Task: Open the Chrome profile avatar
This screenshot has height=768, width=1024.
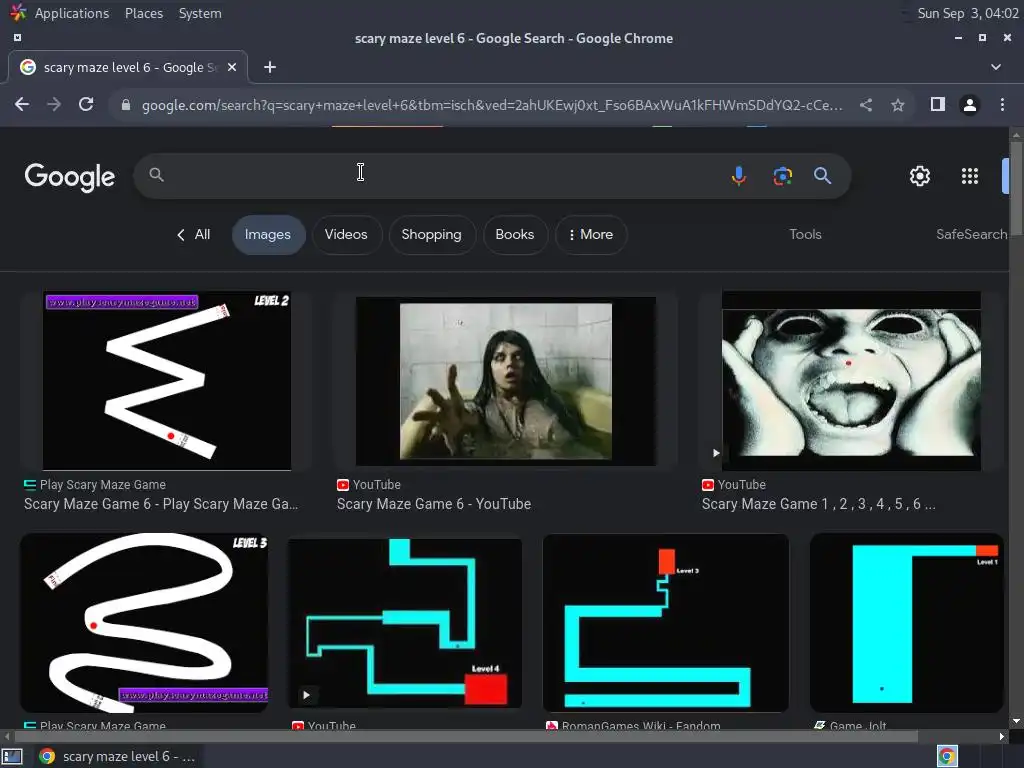Action: coord(970,104)
